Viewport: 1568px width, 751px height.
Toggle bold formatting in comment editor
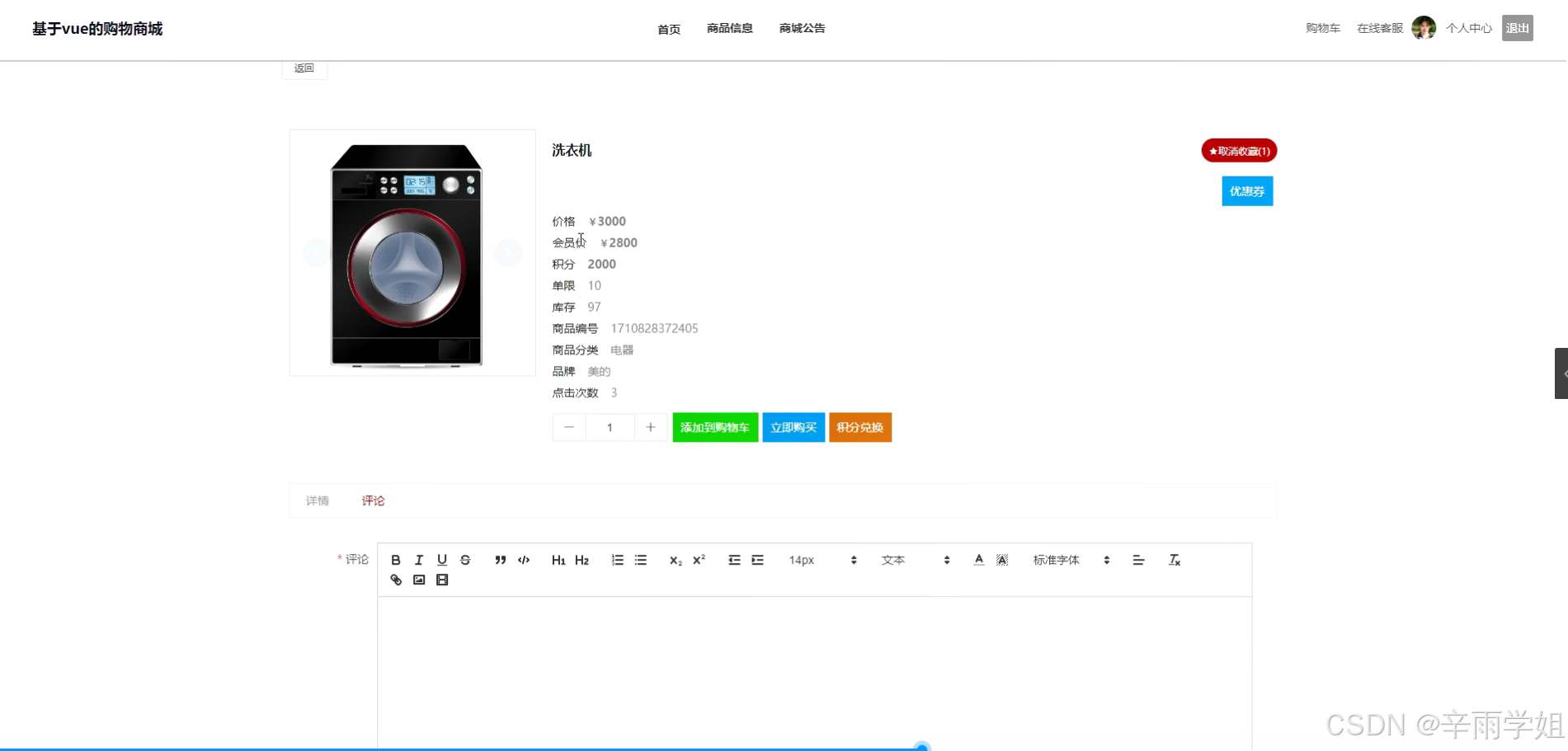(x=396, y=560)
